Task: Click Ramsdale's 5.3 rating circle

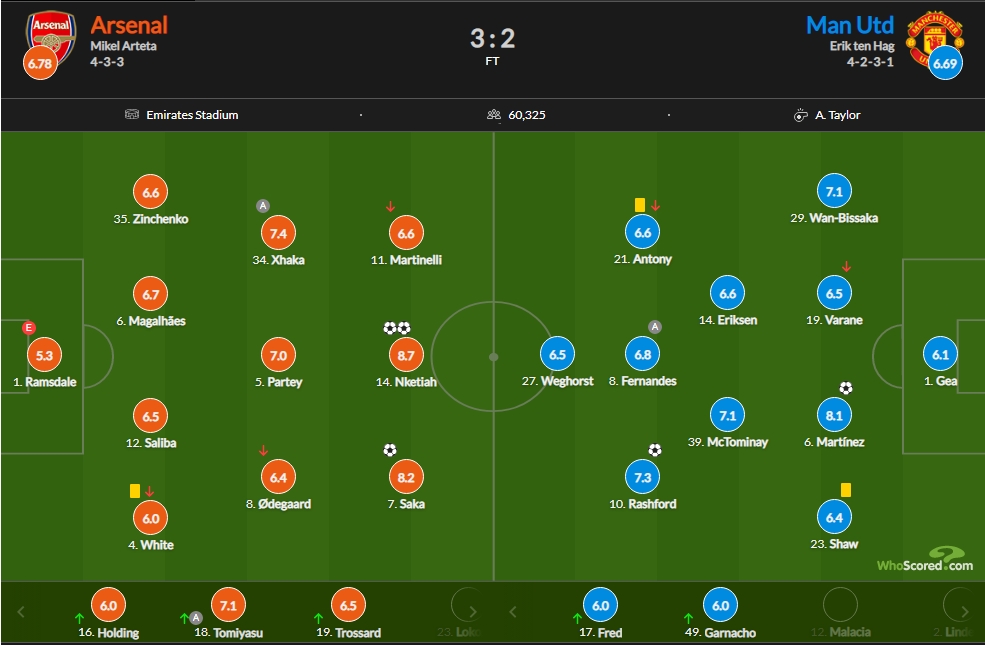Action: pyautogui.click(x=45, y=355)
